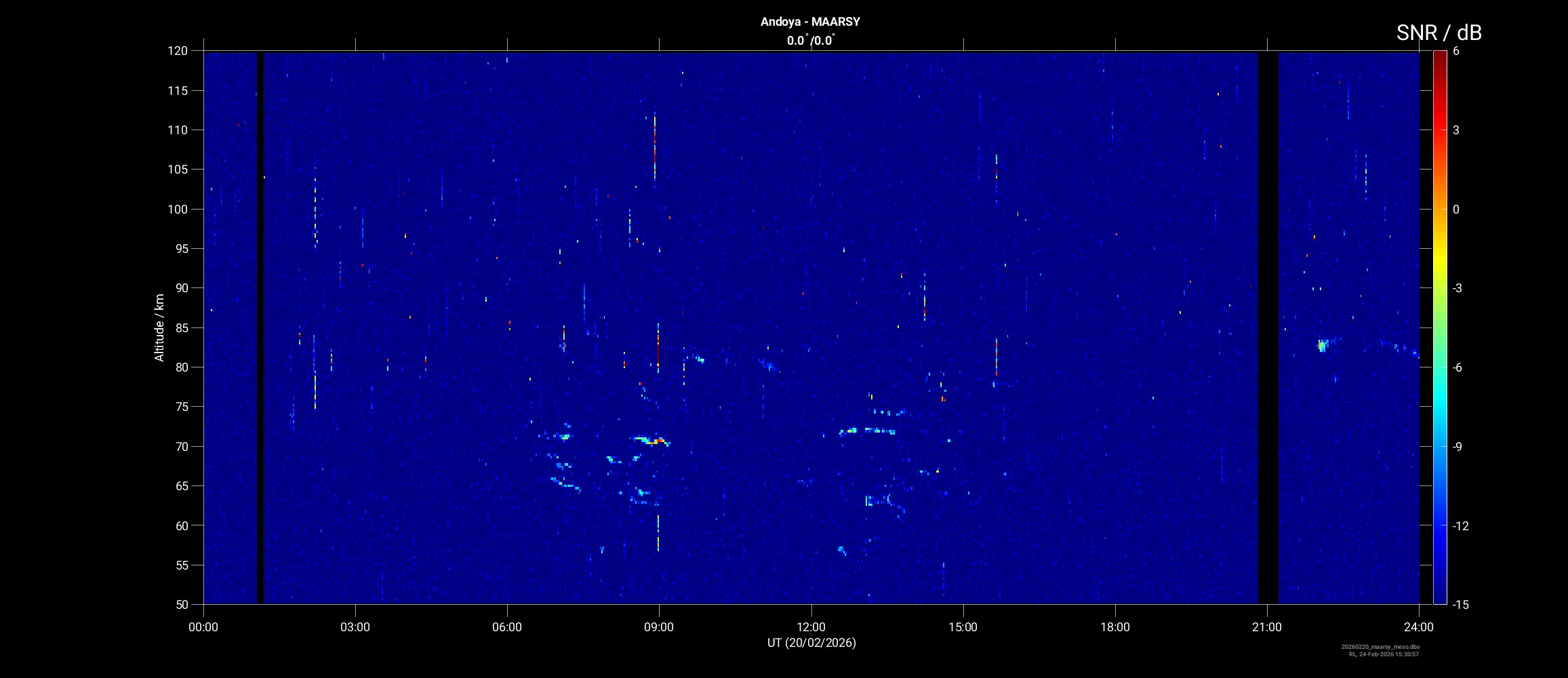Click the 18:00 time axis tick label
Image resolution: width=1568 pixels, height=678 pixels.
click(1114, 627)
